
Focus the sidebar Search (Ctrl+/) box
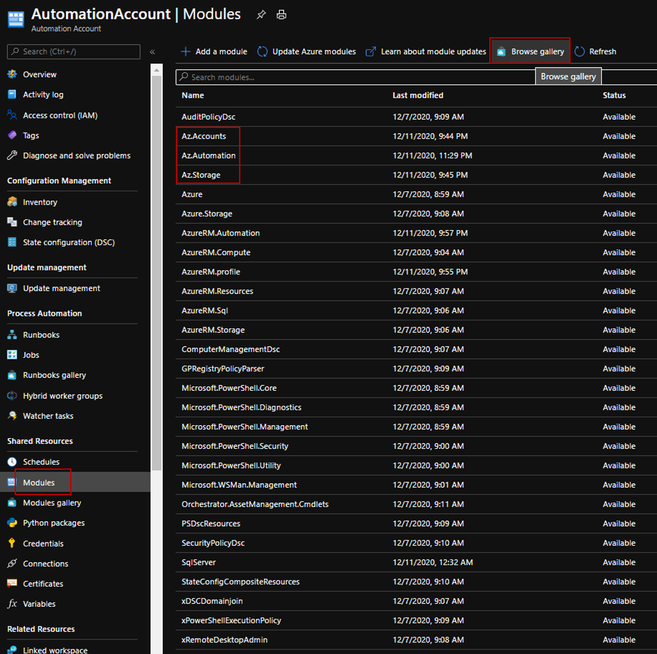74,52
